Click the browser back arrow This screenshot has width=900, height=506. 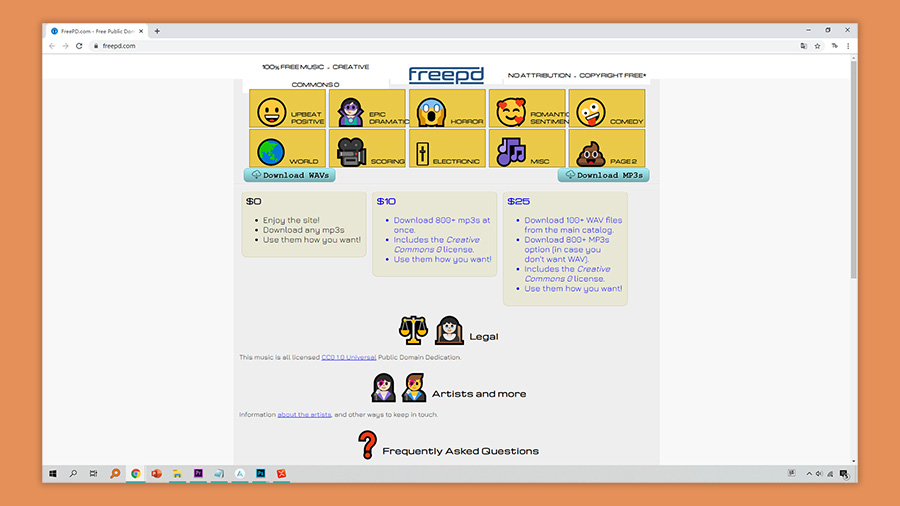(52, 46)
